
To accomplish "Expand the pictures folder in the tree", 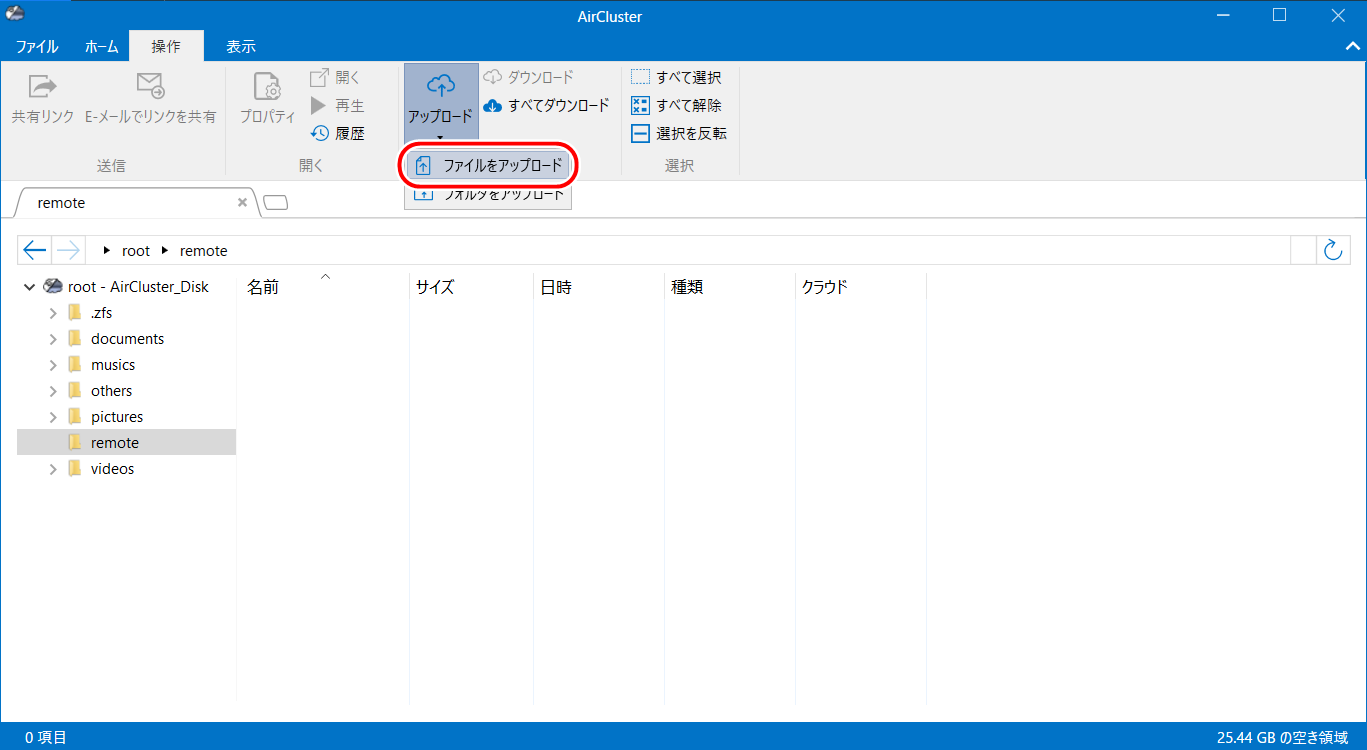I will coord(53,417).
